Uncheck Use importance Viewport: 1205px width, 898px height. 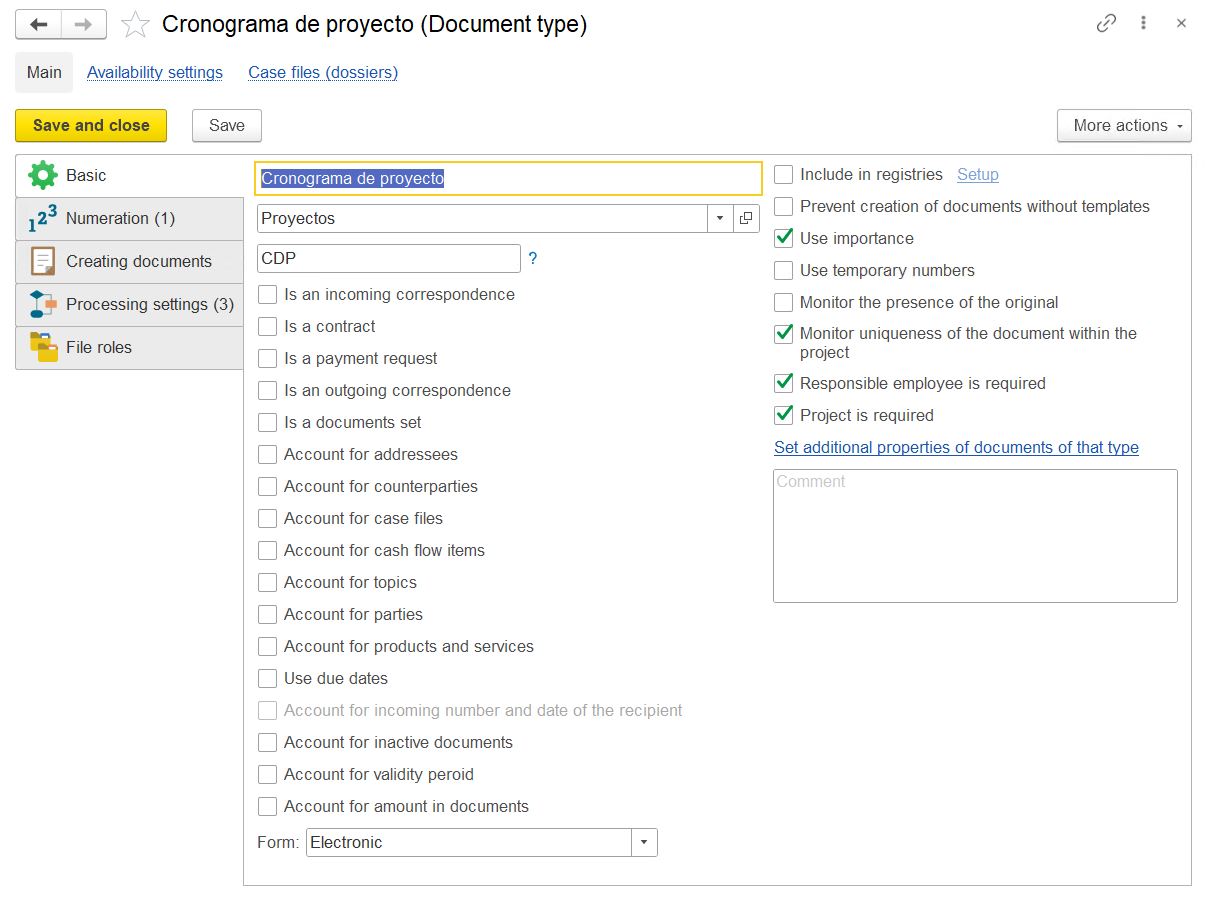pos(783,238)
